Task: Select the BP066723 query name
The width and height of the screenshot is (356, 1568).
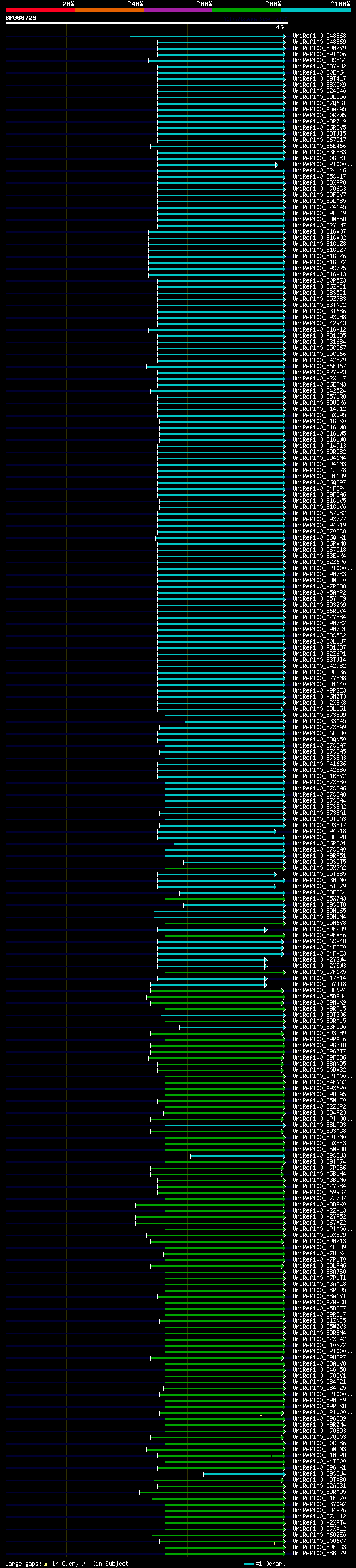Action: click(21, 18)
